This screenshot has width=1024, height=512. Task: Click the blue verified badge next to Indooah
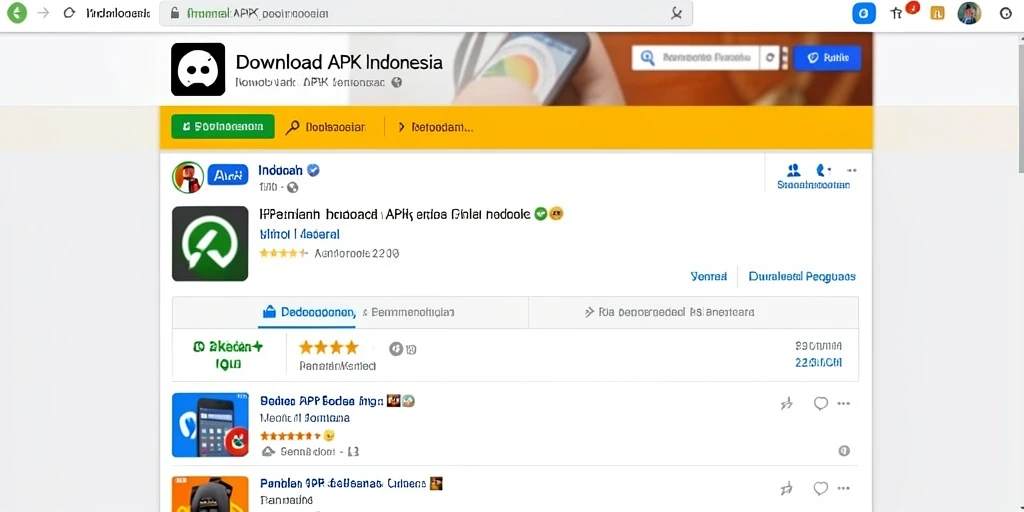[x=313, y=170]
